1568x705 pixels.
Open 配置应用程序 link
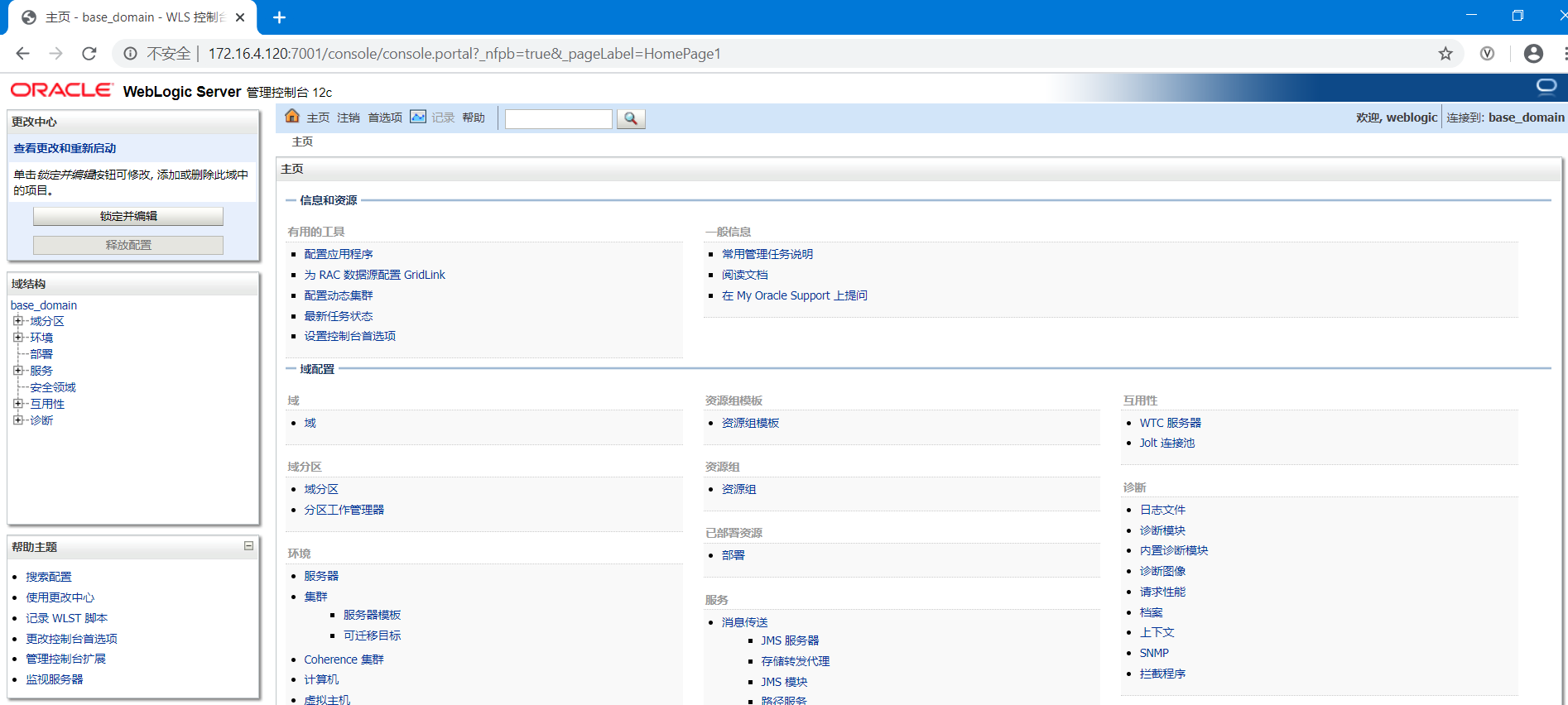pos(339,254)
